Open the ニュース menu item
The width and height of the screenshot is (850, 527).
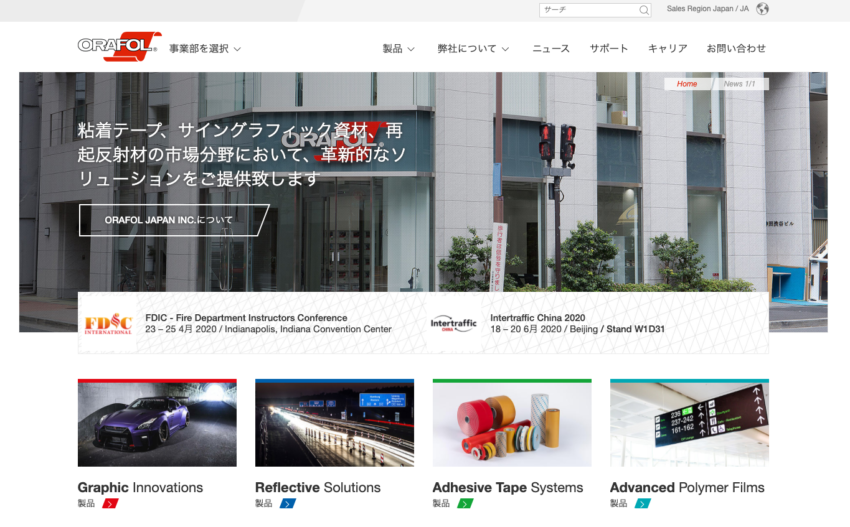click(x=551, y=49)
